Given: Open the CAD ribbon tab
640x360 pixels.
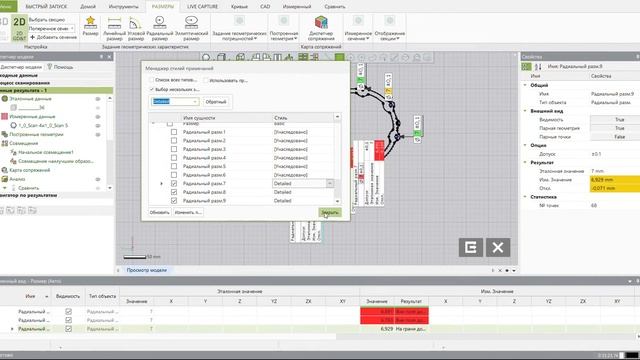Looking at the screenshot, I should (265, 7).
